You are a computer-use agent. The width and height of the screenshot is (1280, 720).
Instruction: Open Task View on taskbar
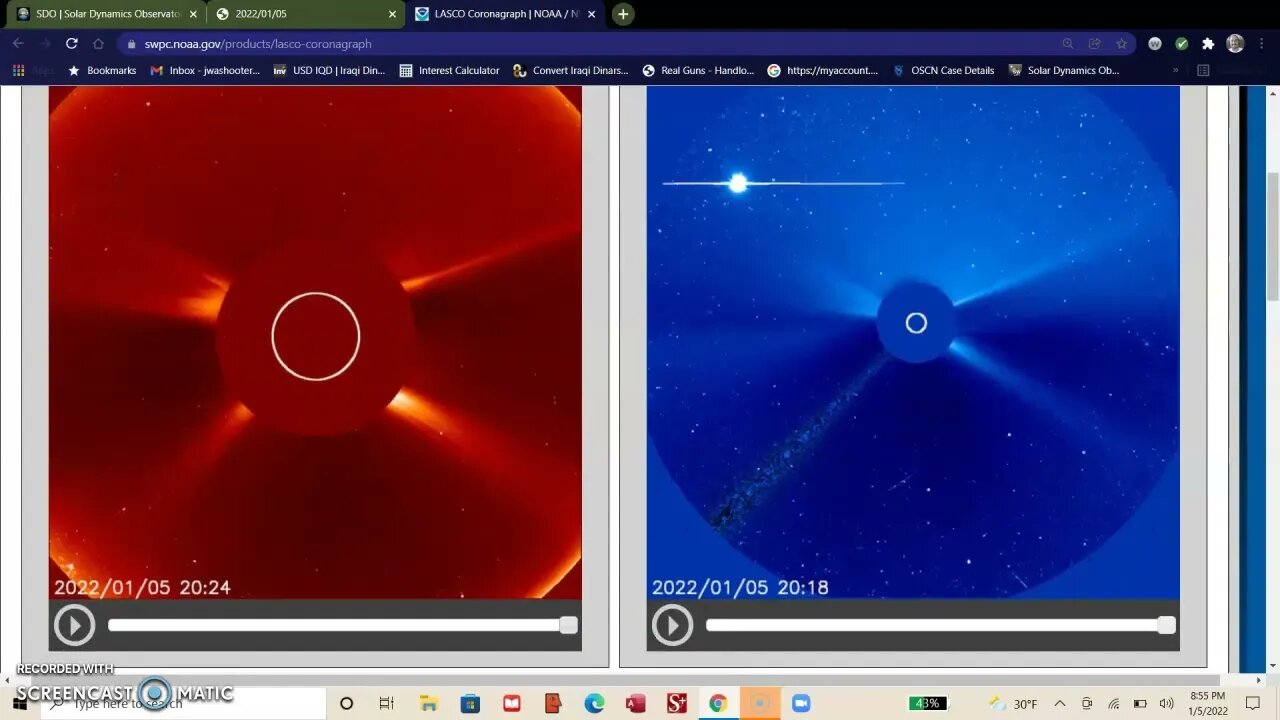point(387,703)
